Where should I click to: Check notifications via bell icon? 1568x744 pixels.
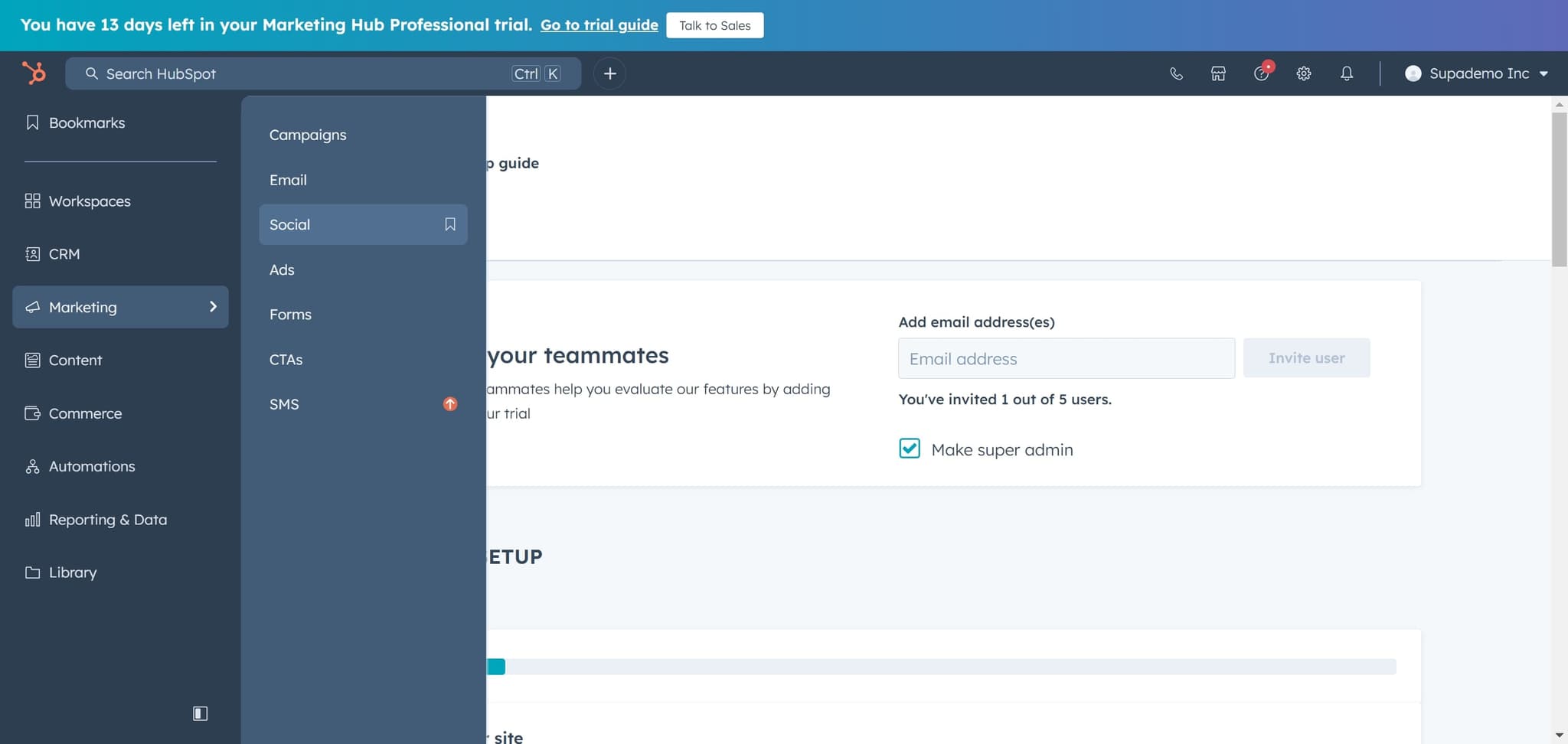coord(1347,73)
